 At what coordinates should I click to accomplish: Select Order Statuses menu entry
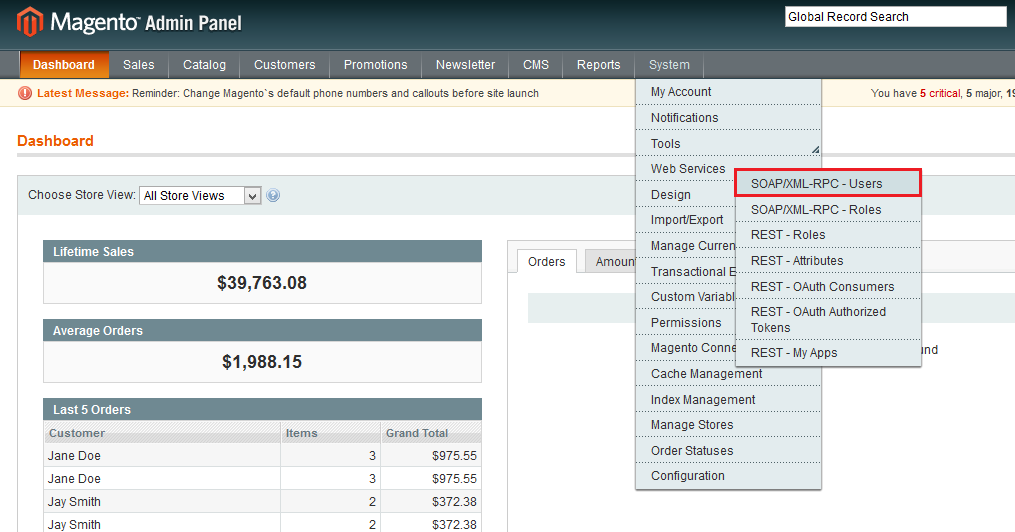[728, 451]
